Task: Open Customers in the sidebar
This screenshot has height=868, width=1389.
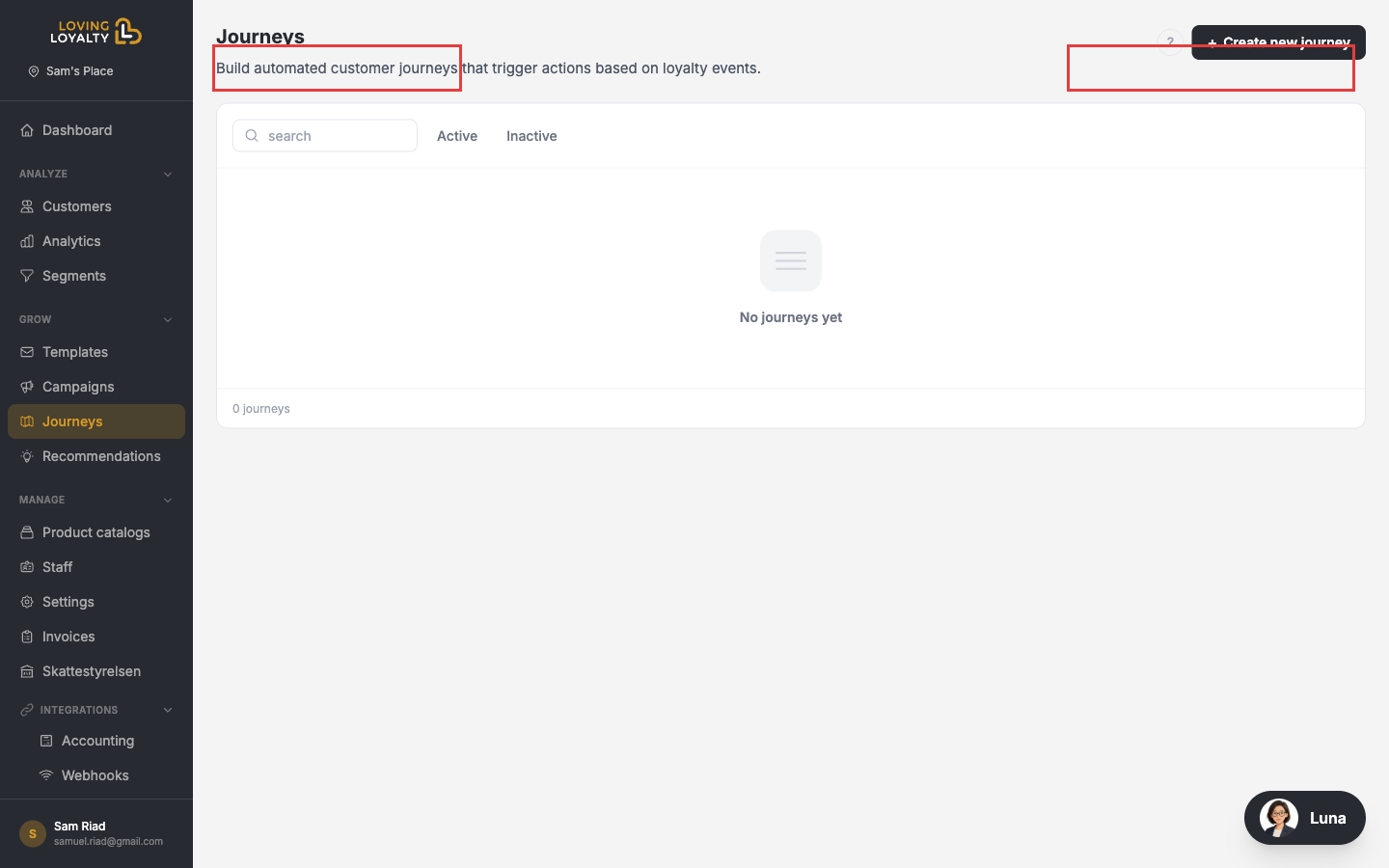Action: 96,206
